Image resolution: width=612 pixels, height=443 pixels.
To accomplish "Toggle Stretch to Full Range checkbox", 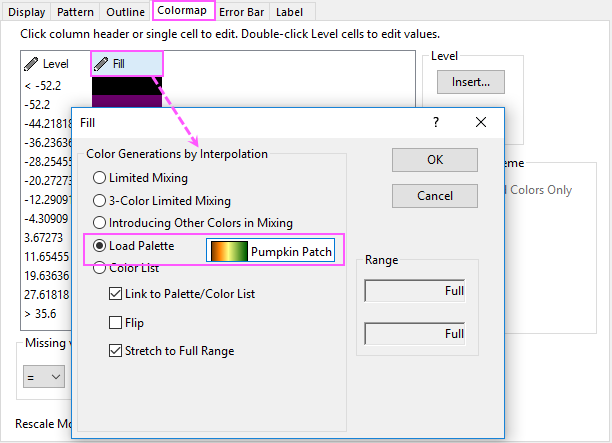I will [x=116, y=350].
